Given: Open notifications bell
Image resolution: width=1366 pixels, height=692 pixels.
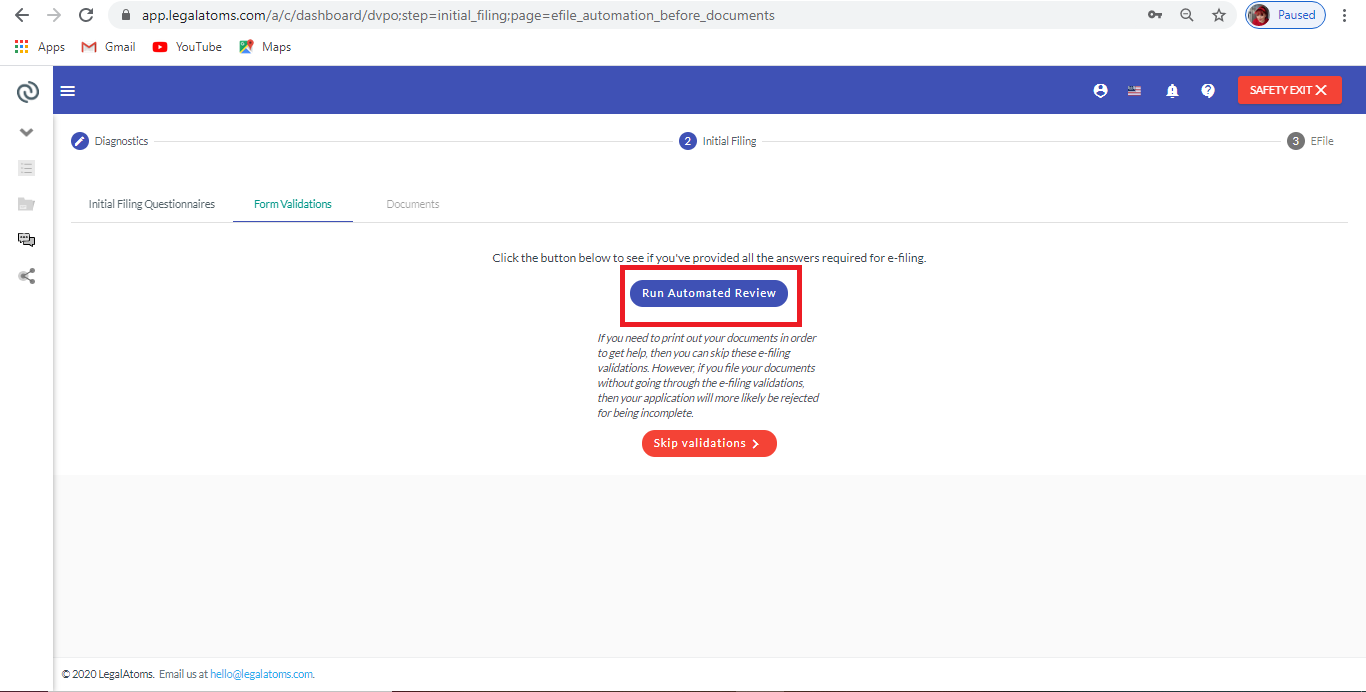Looking at the screenshot, I should tap(1172, 90).
